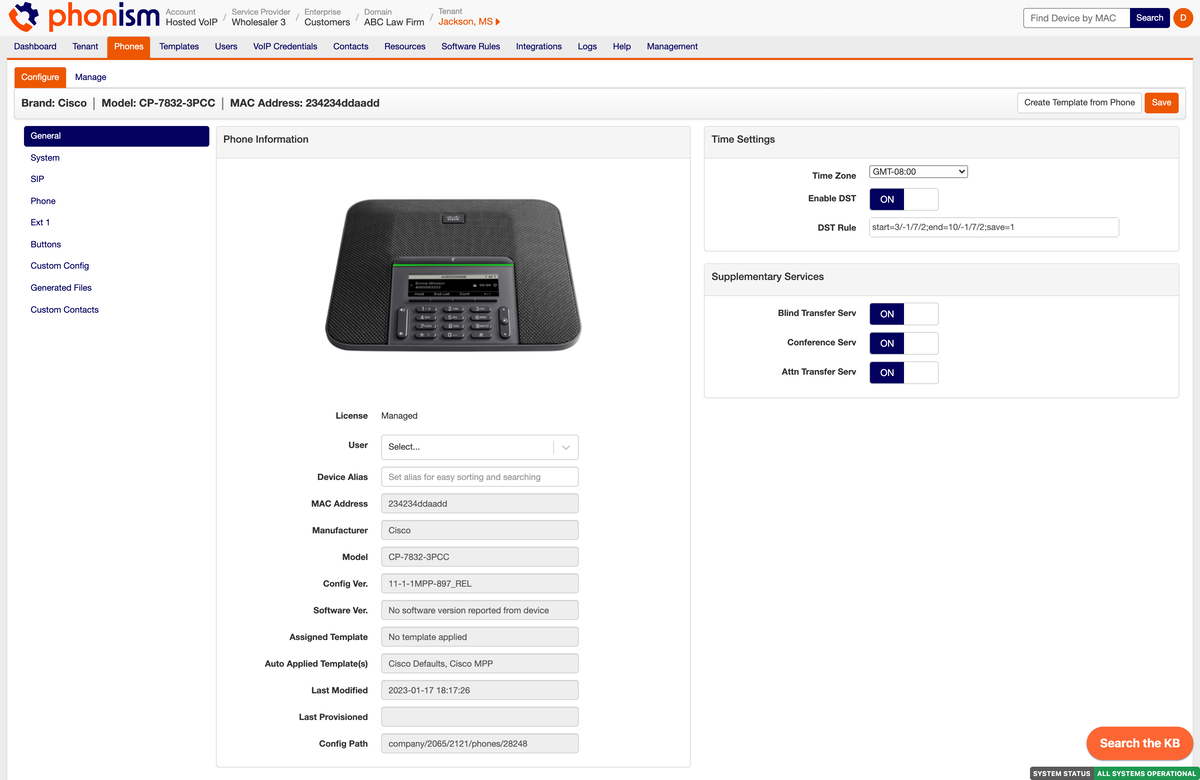Switch to the Configure tab
Viewport: 1200px width, 780px height.
pos(41,77)
